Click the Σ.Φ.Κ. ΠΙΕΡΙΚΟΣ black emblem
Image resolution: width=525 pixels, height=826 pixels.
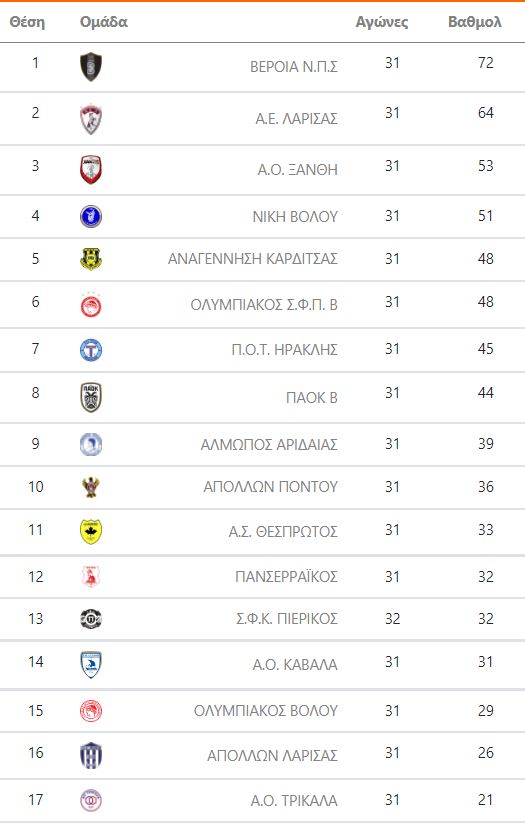click(x=91, y=618)
